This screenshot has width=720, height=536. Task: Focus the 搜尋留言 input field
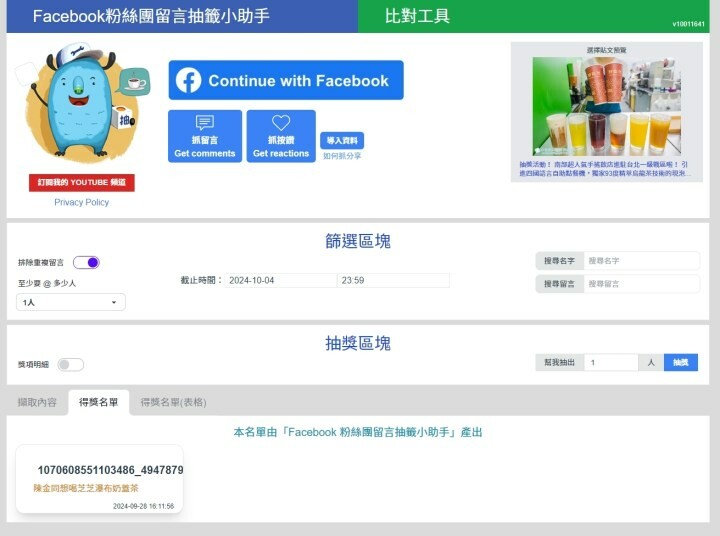[641, 283]
